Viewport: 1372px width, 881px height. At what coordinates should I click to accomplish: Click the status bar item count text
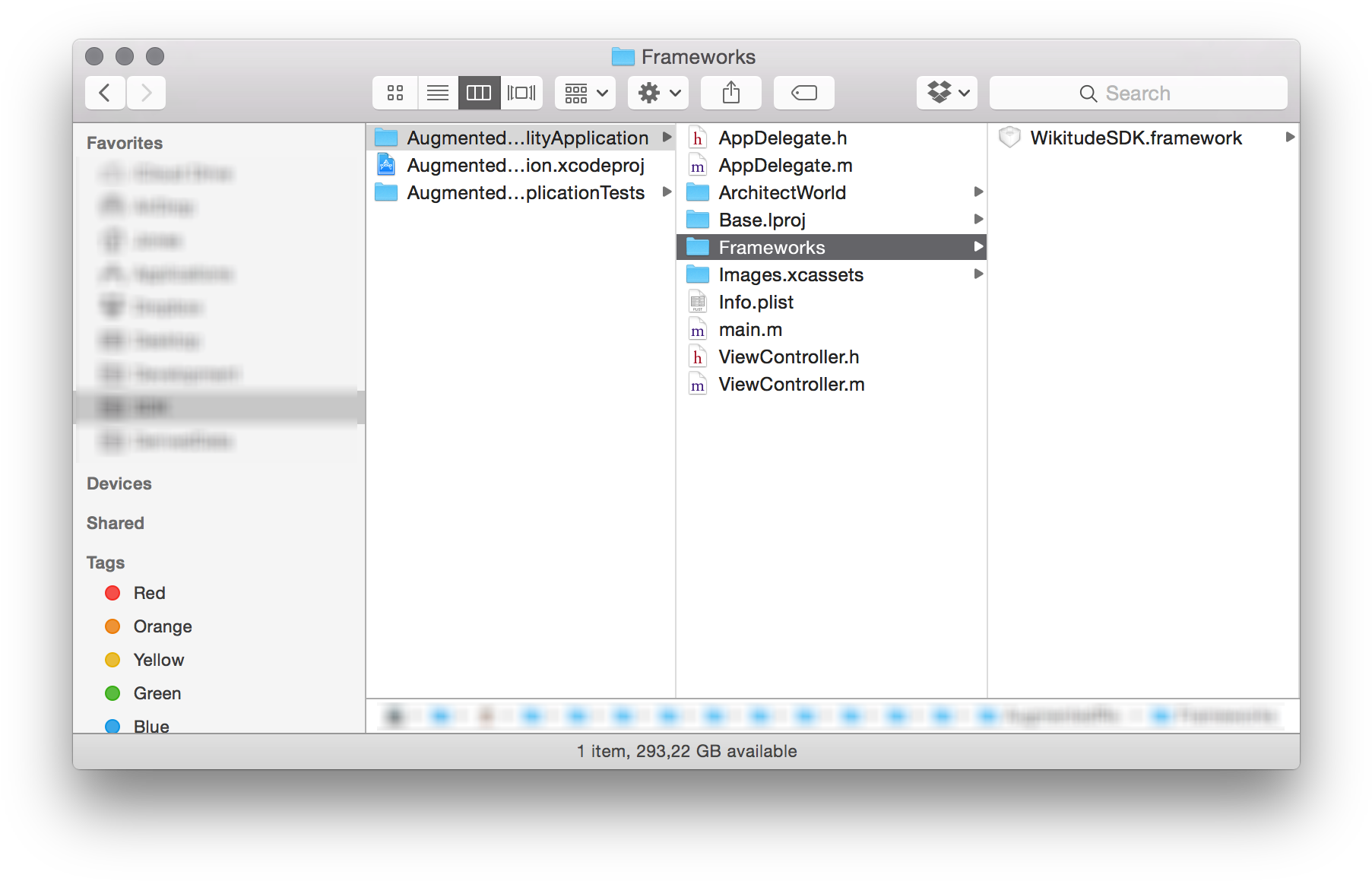(x=686, y=751)
